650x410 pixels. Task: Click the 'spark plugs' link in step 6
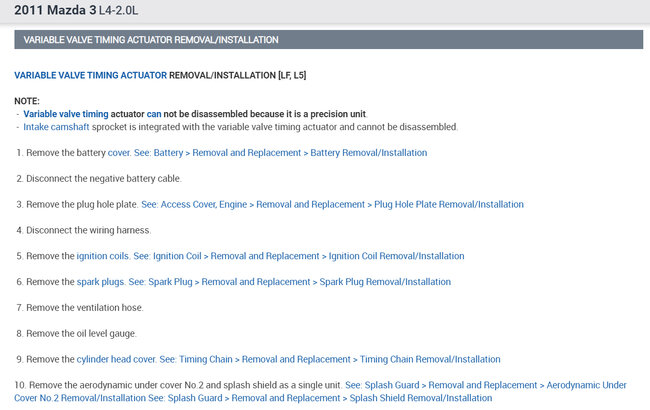click(100, 282)
